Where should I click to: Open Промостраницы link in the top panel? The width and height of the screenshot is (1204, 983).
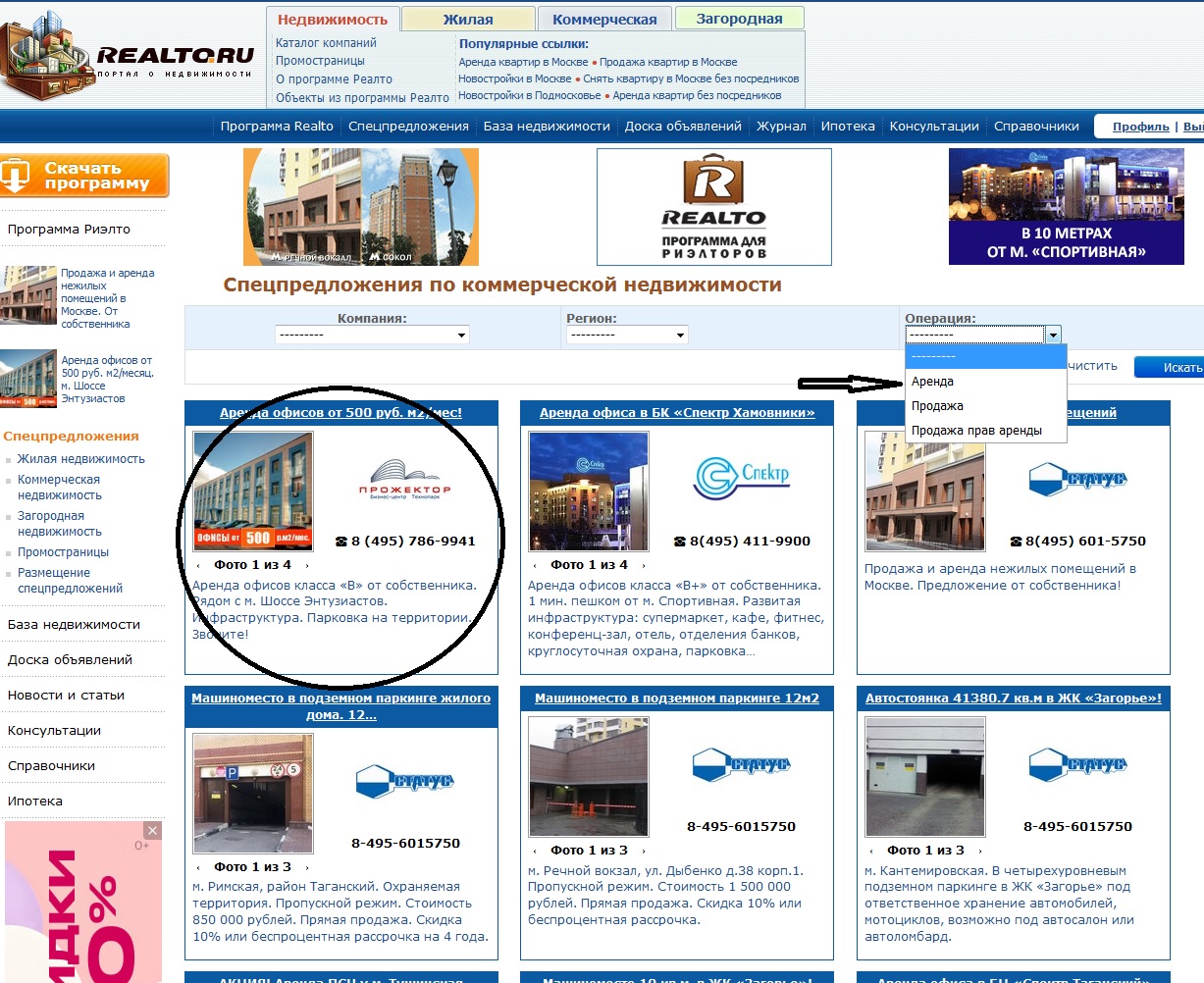coord(320,61)
